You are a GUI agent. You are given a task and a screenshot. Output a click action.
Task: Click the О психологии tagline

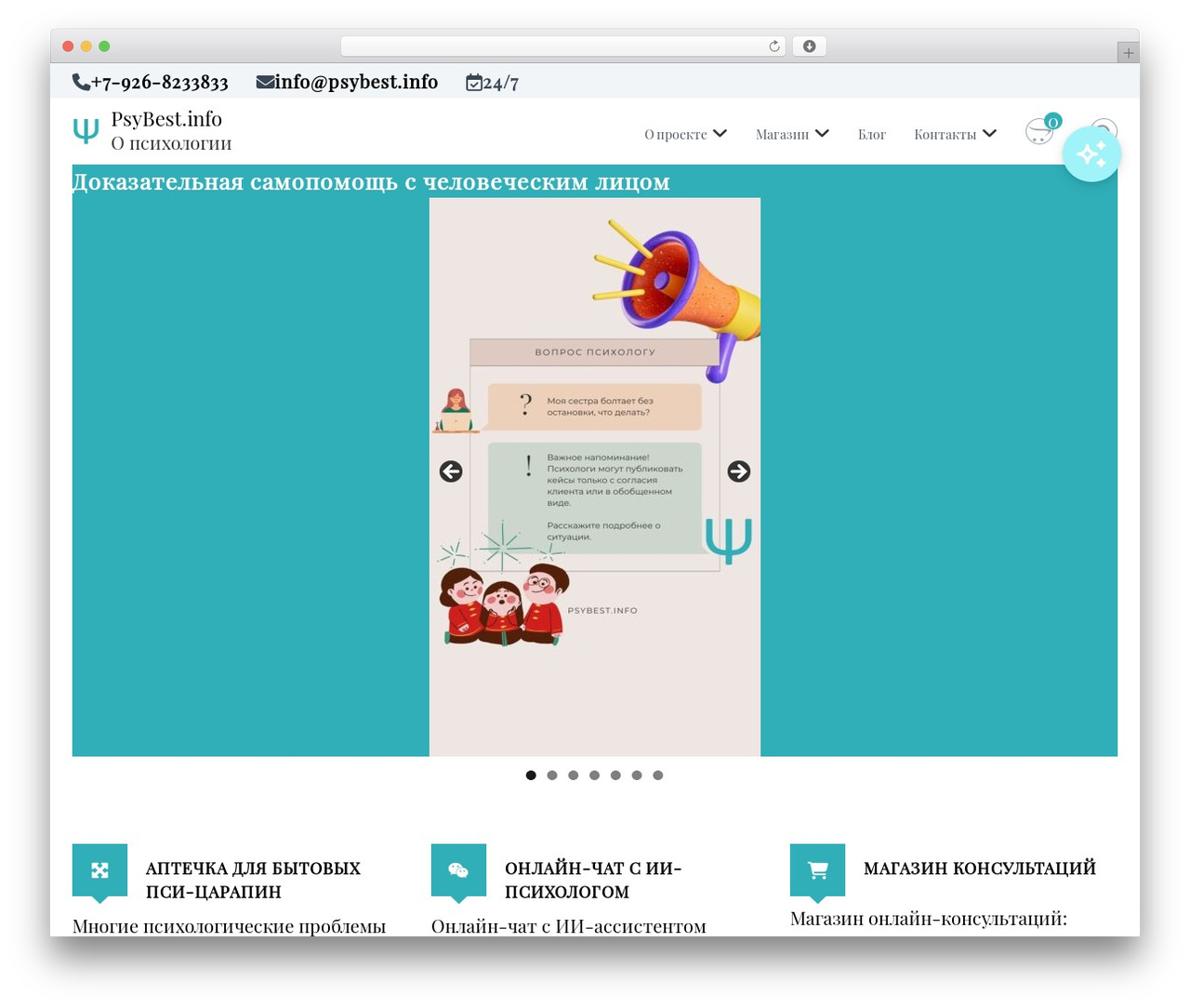coord(171,143)
